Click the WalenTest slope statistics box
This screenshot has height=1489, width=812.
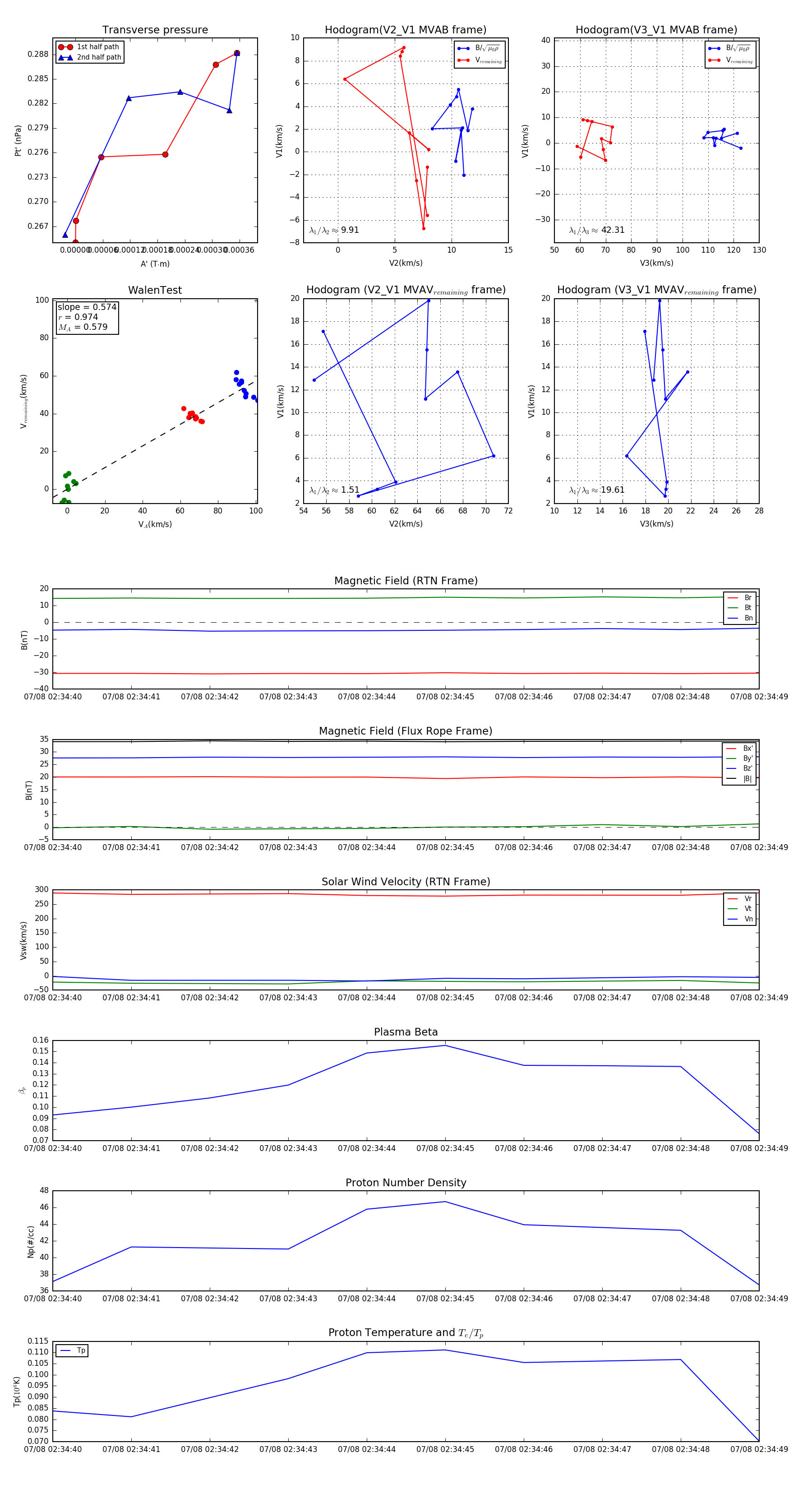point(87,317)
